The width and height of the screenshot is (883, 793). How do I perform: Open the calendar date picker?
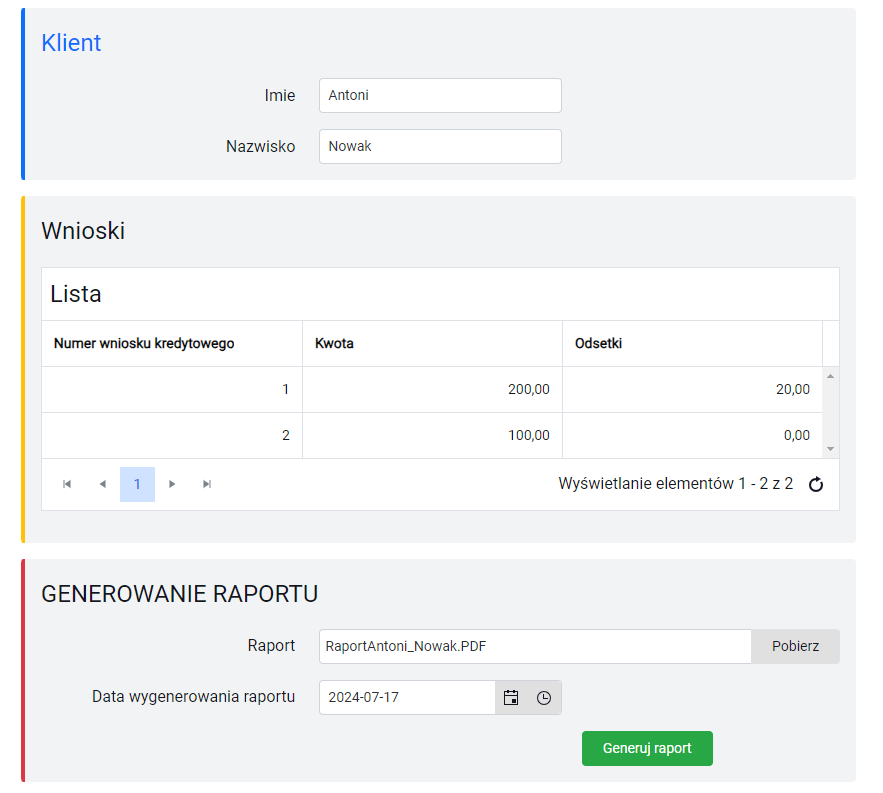[511, 698]
